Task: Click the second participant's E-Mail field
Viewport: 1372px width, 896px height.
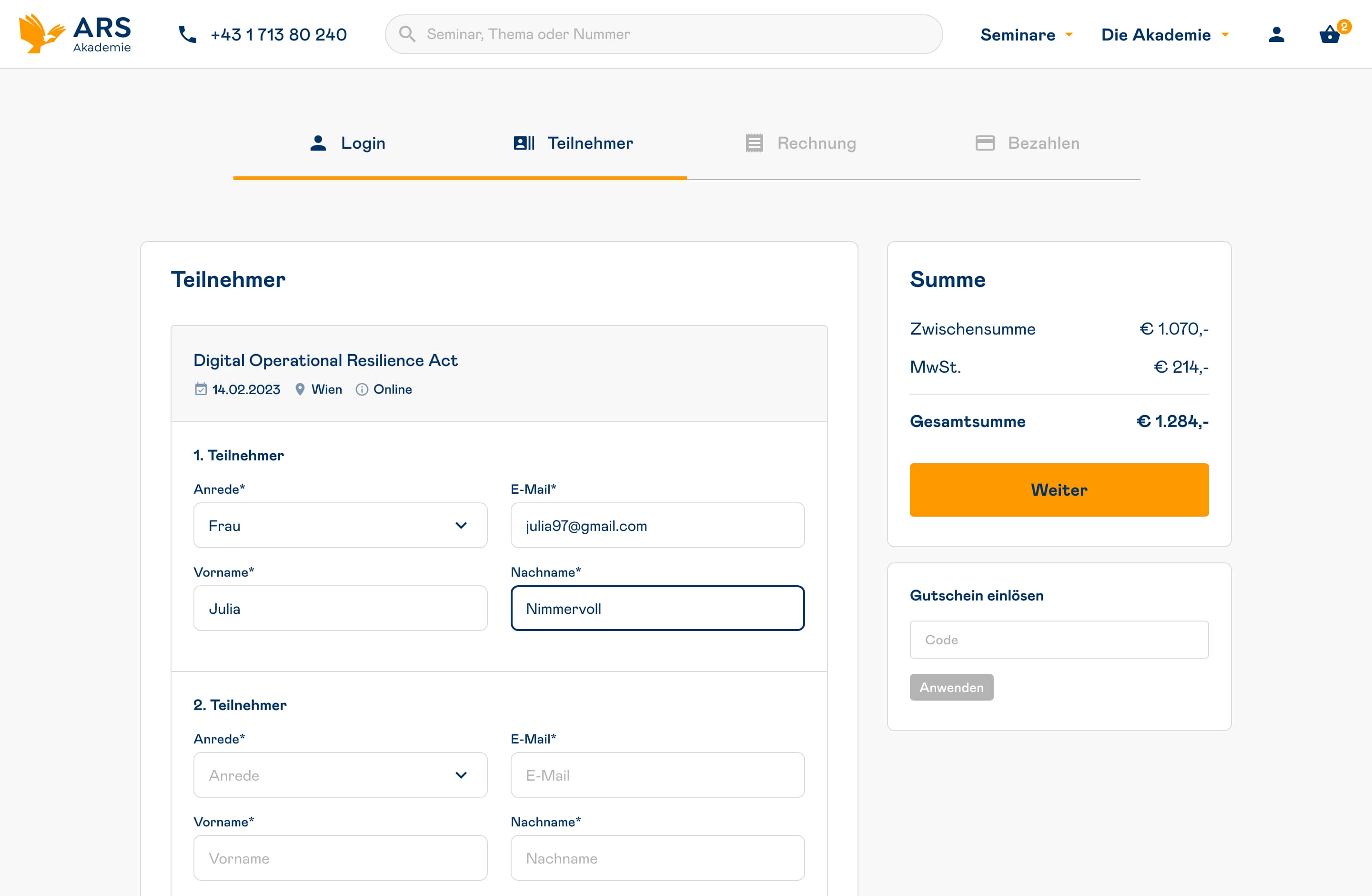Action: [x=657, y=775]
